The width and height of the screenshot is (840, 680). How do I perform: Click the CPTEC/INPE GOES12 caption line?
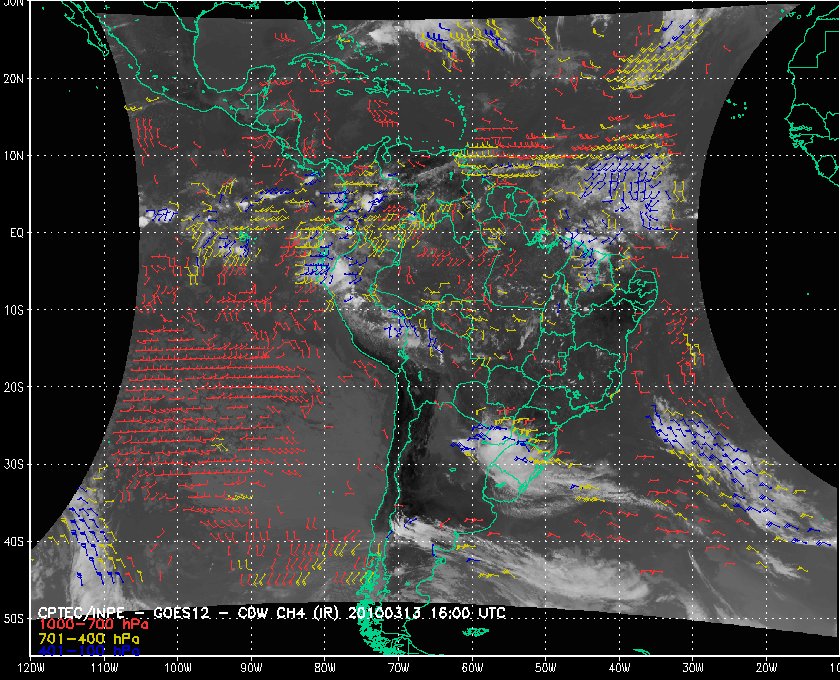[272, 613]
